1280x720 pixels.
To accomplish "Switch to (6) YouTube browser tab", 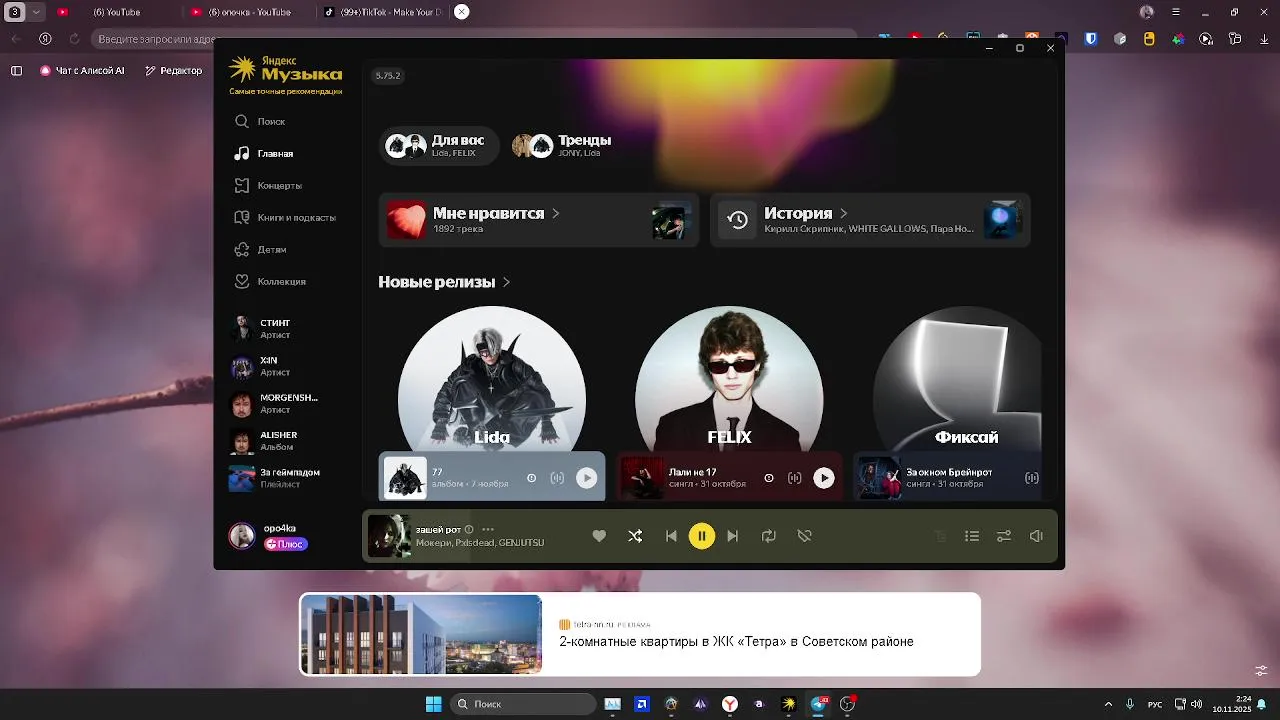I will point(116,12).
